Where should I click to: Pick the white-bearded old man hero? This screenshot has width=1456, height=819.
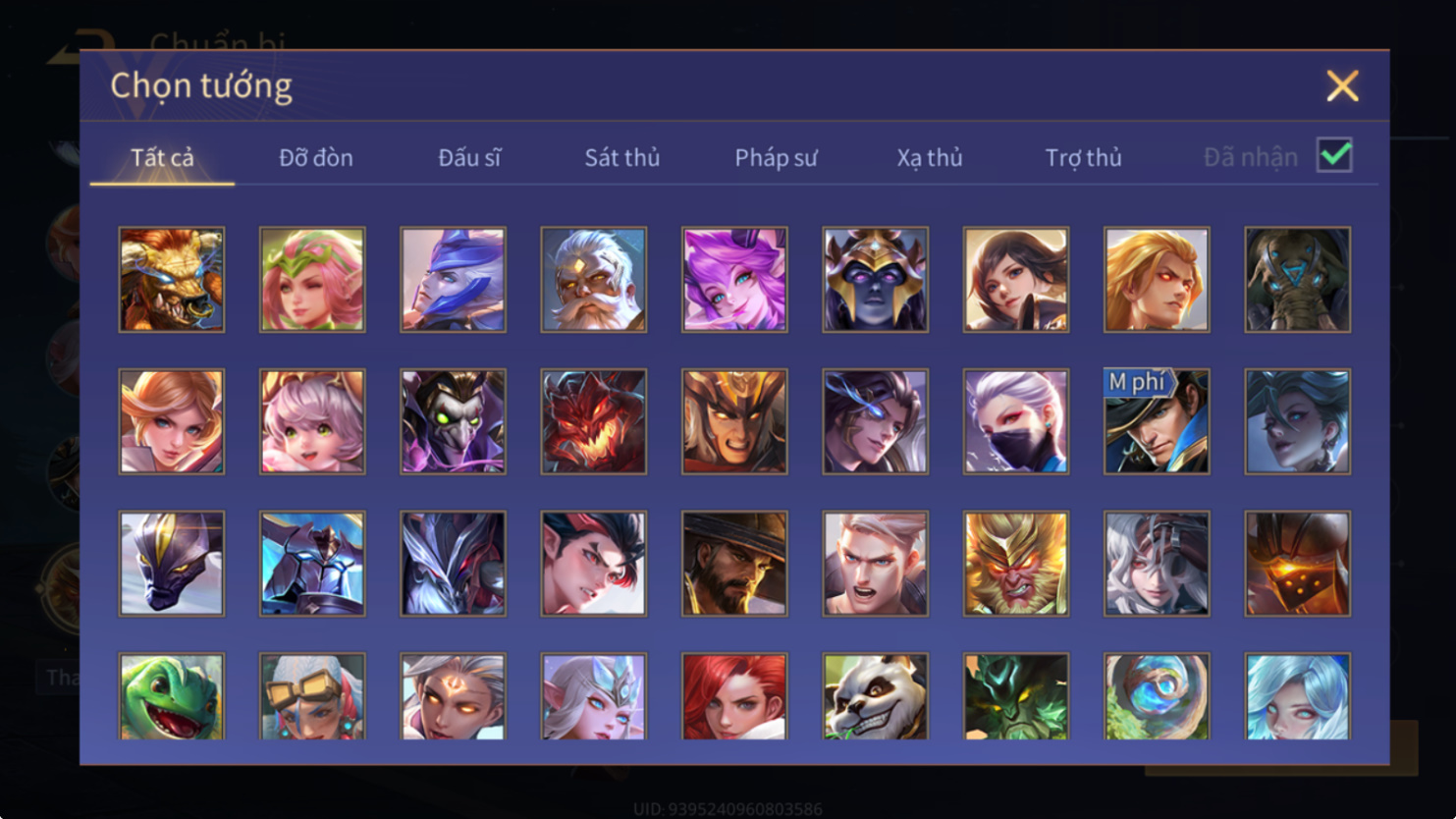tap(593, 280)
